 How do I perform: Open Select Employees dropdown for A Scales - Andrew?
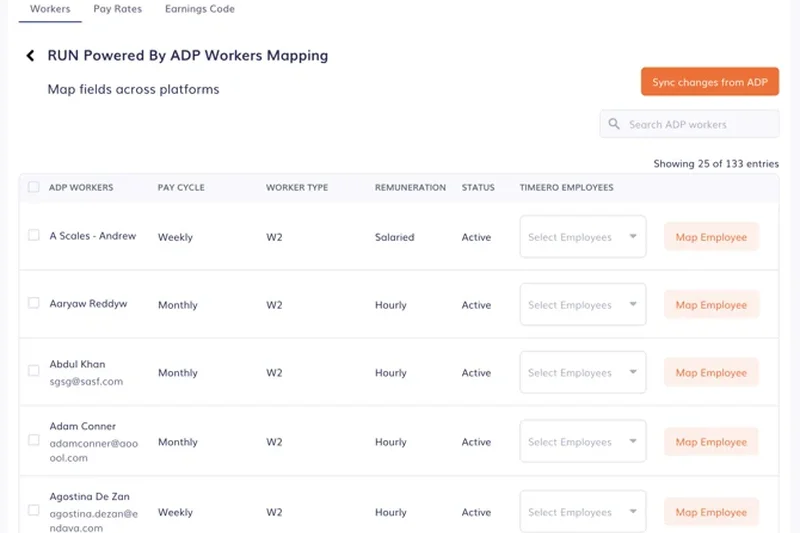click(582, 237)
